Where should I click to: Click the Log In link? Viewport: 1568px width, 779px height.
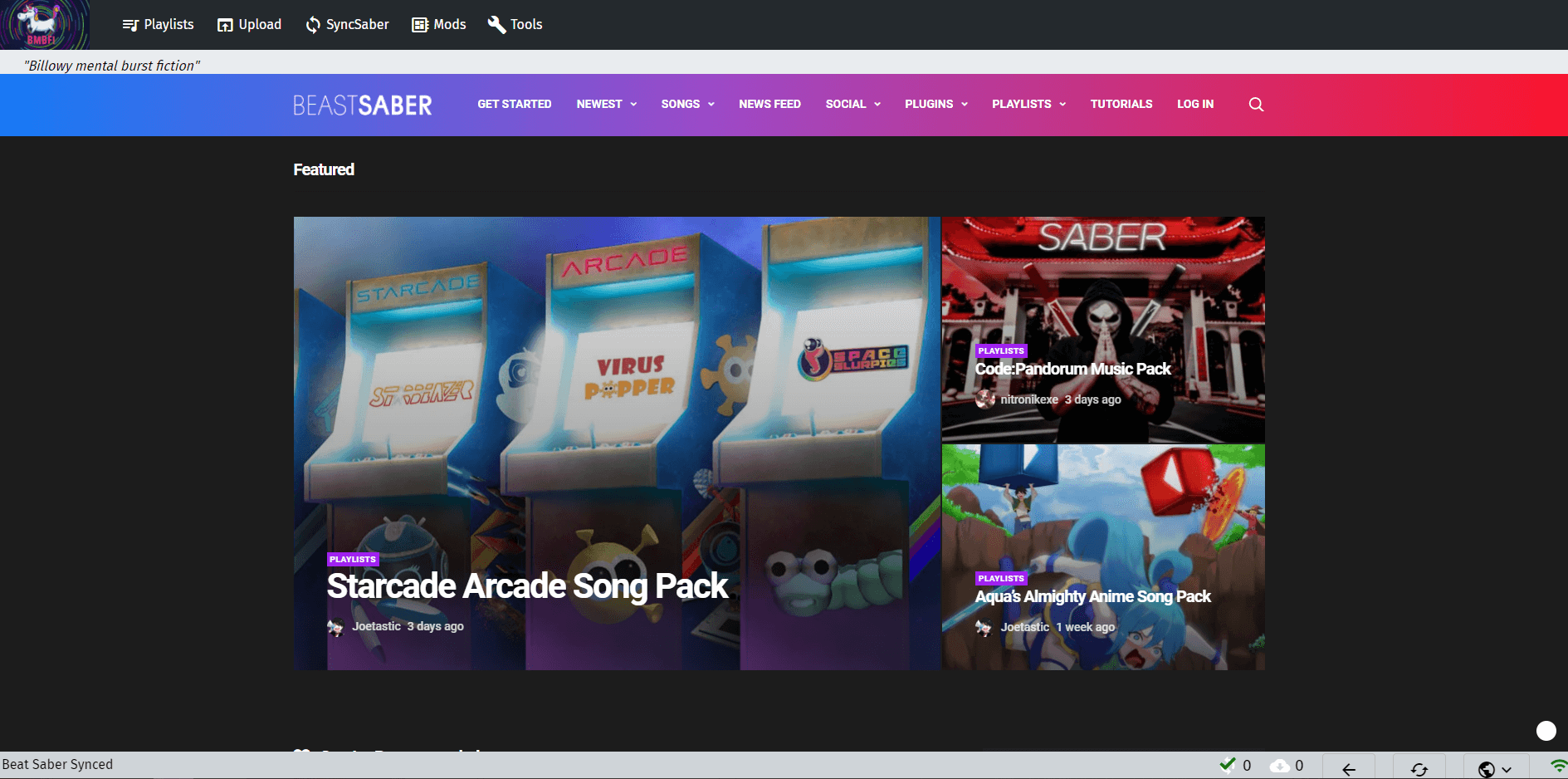1195,104
